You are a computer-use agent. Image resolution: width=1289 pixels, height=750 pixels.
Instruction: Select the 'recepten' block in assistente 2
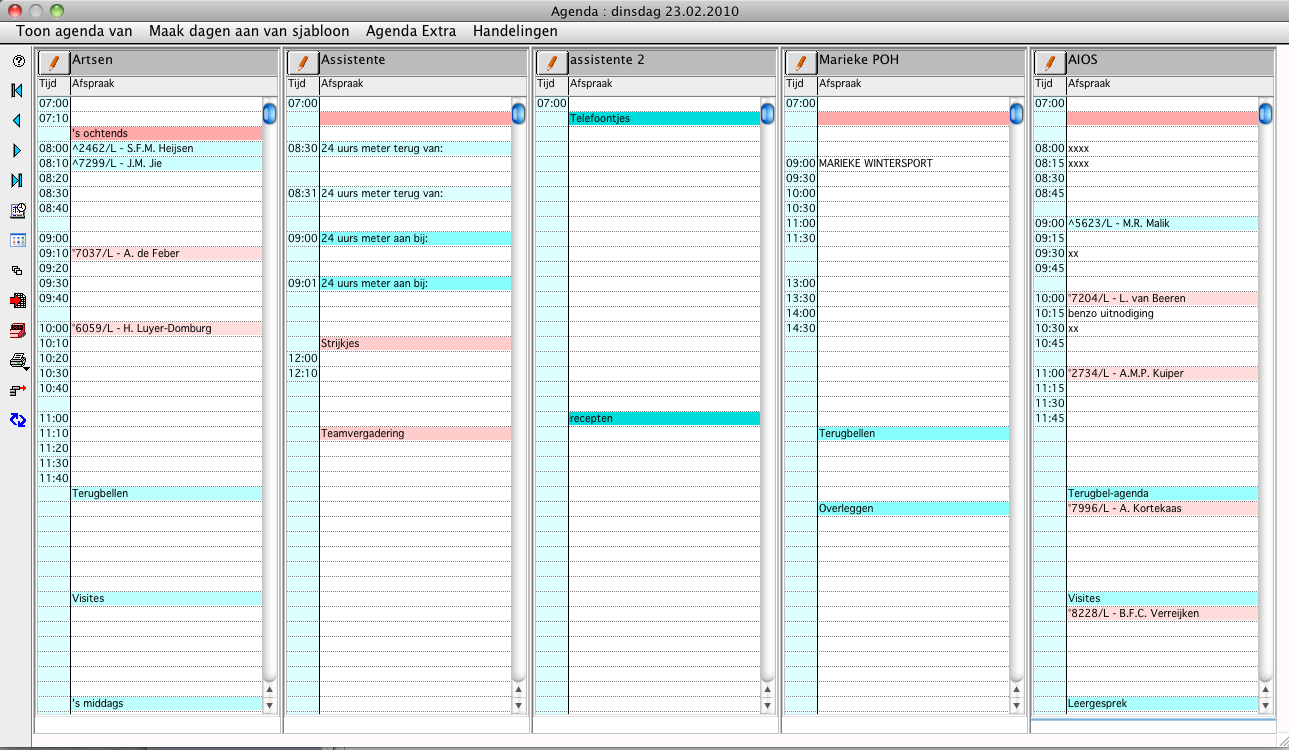[664, 418]
